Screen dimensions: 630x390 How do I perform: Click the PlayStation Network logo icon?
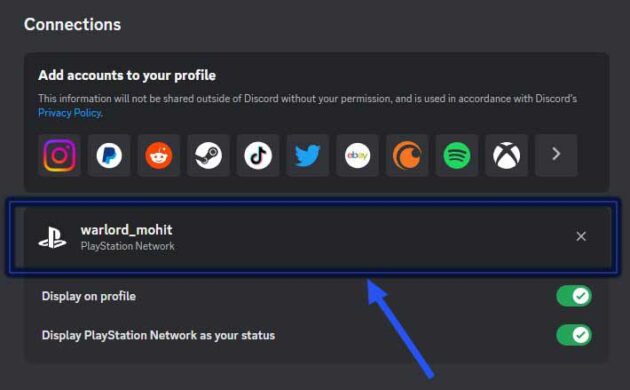tap(53, 238)
